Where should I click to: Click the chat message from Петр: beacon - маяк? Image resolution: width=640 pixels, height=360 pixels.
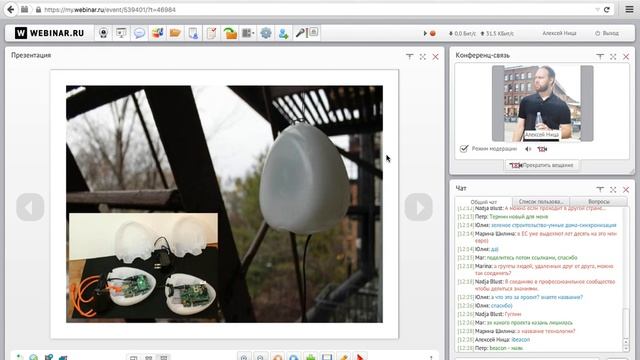[x=490, y=348]
